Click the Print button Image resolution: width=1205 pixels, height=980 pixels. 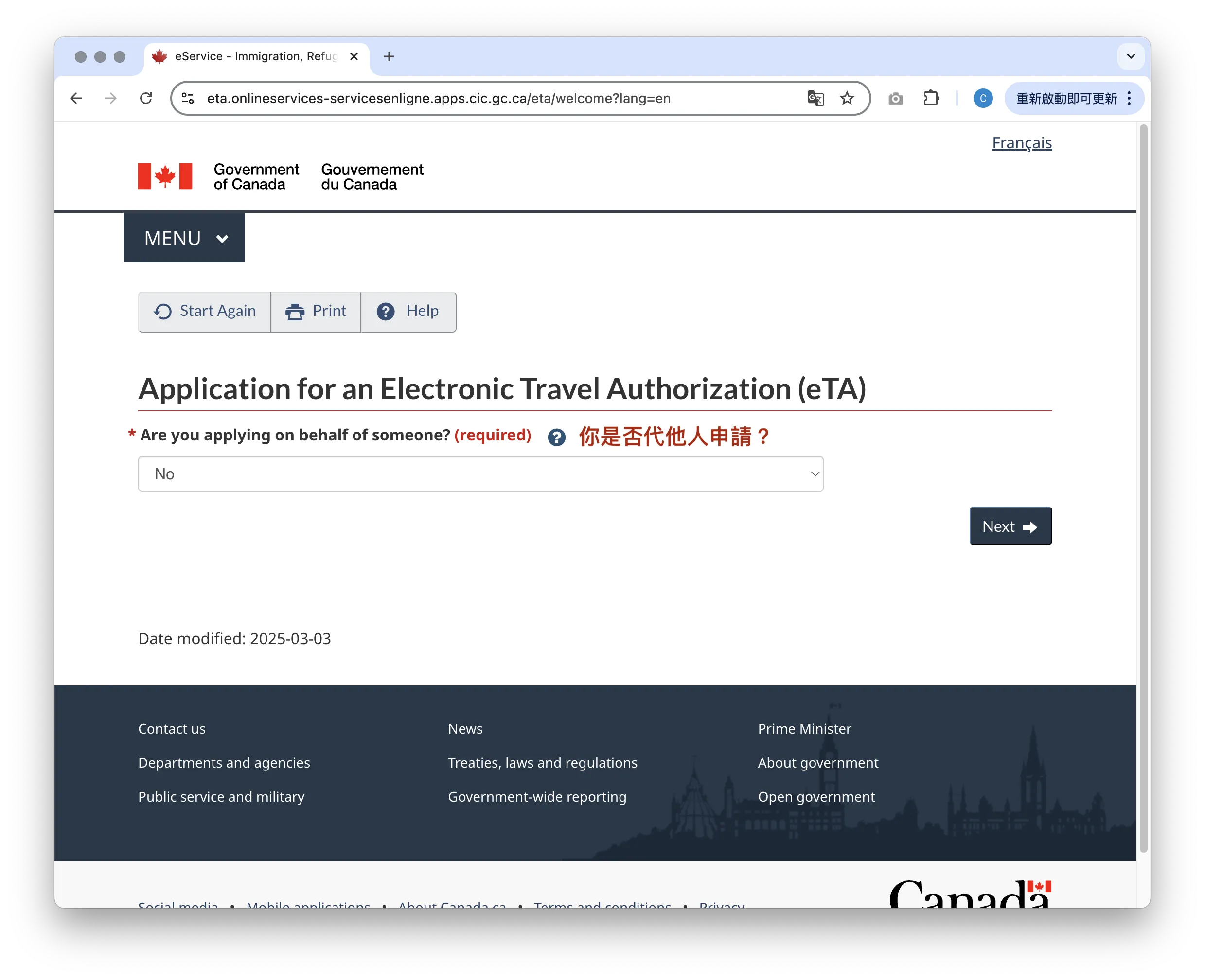pyautogui.click(x=316, y=311)
